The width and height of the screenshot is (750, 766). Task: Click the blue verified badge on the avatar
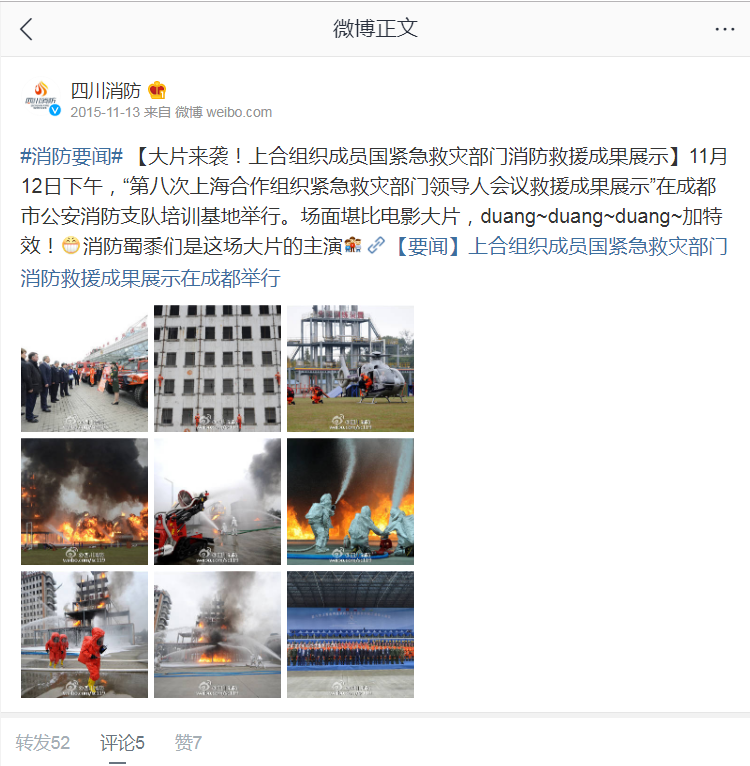[x=55, y=110]
